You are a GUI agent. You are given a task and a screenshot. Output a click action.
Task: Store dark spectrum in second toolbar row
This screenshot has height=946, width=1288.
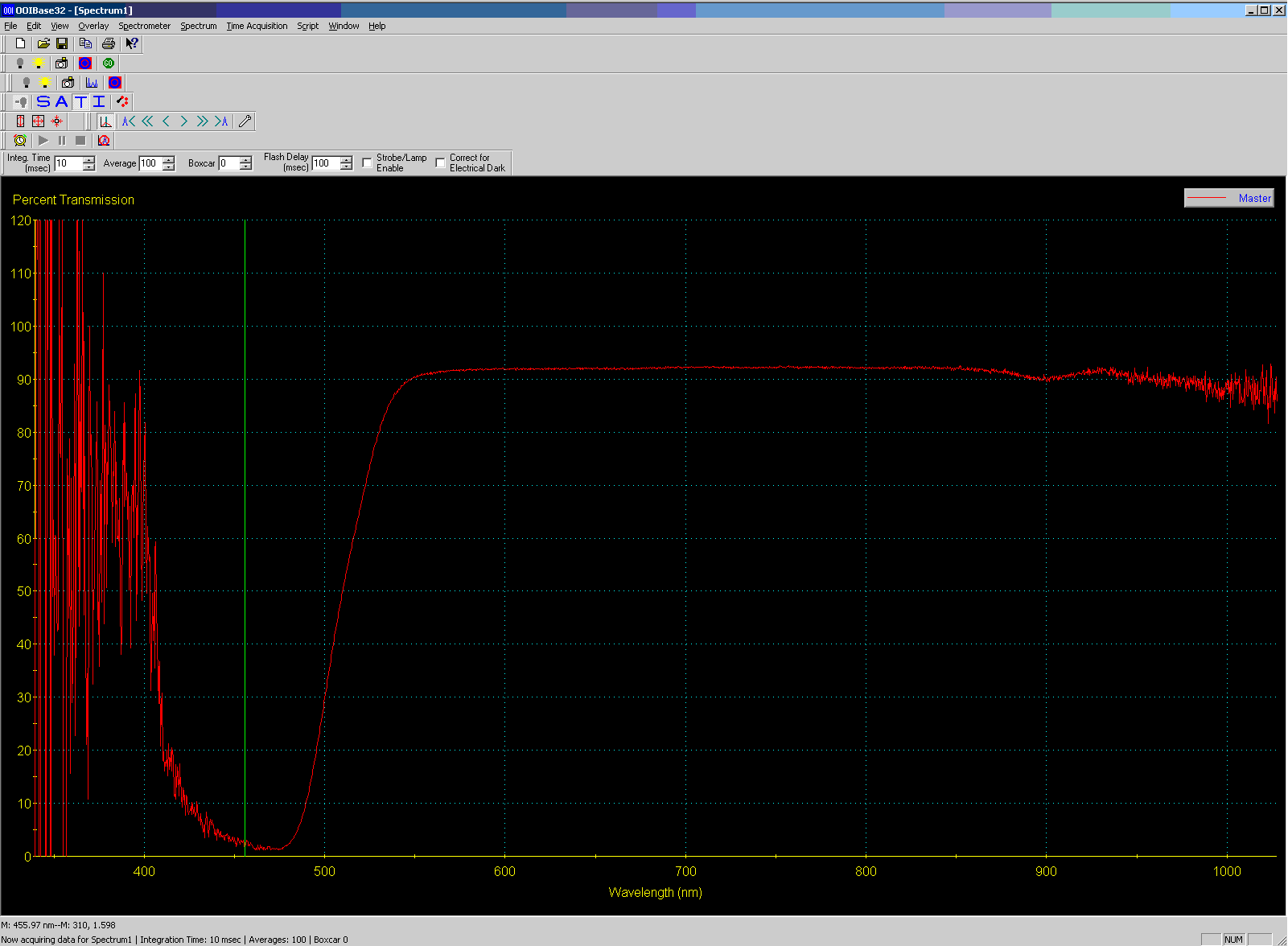[20, 63]
